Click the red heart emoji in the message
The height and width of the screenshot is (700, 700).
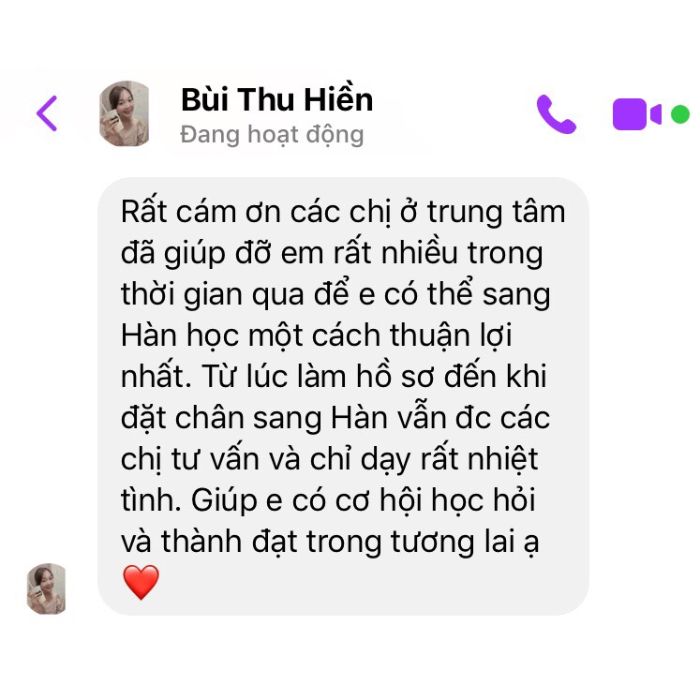tap(141, 582)
